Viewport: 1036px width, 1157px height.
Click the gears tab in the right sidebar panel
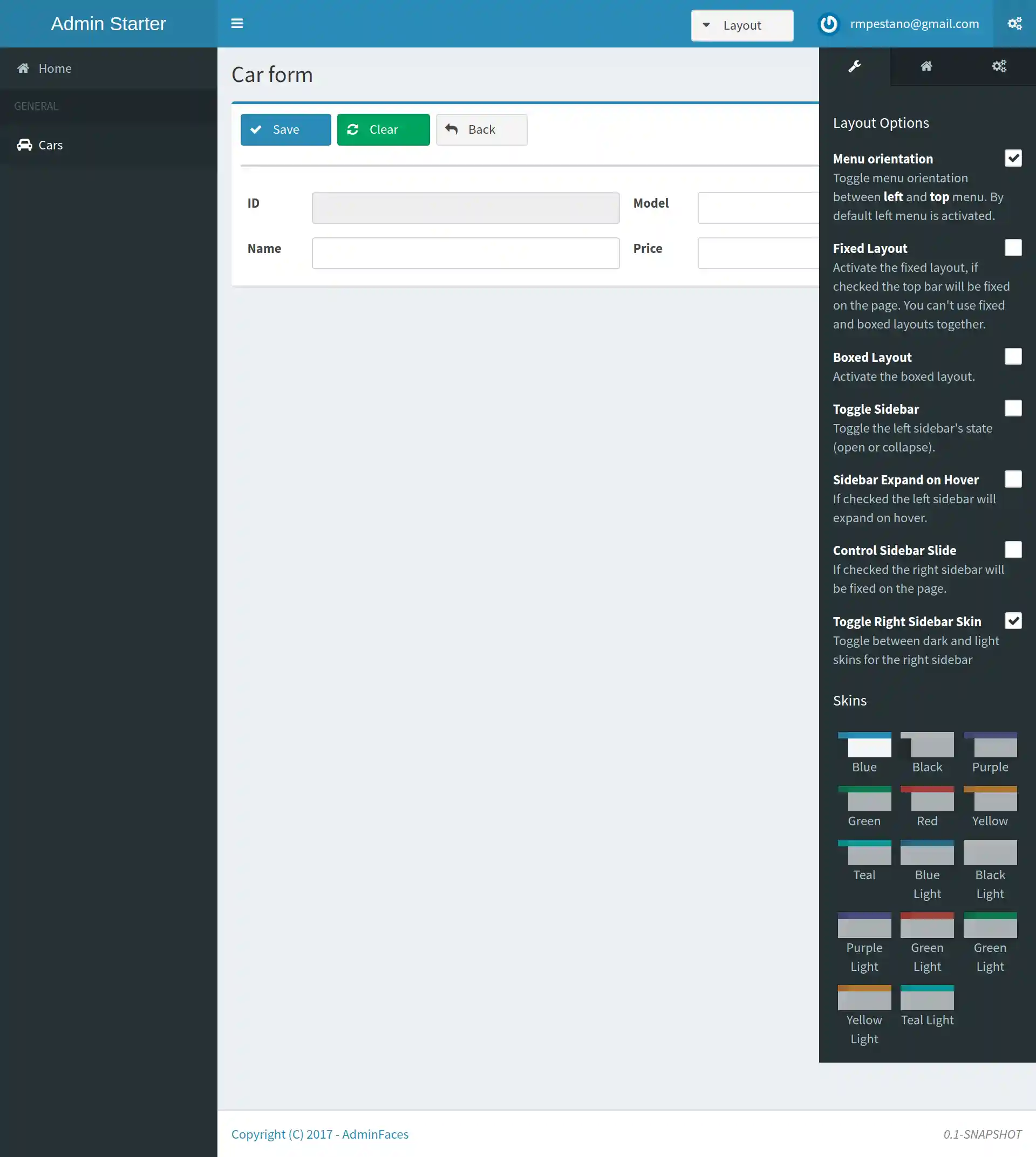[999, 66]
